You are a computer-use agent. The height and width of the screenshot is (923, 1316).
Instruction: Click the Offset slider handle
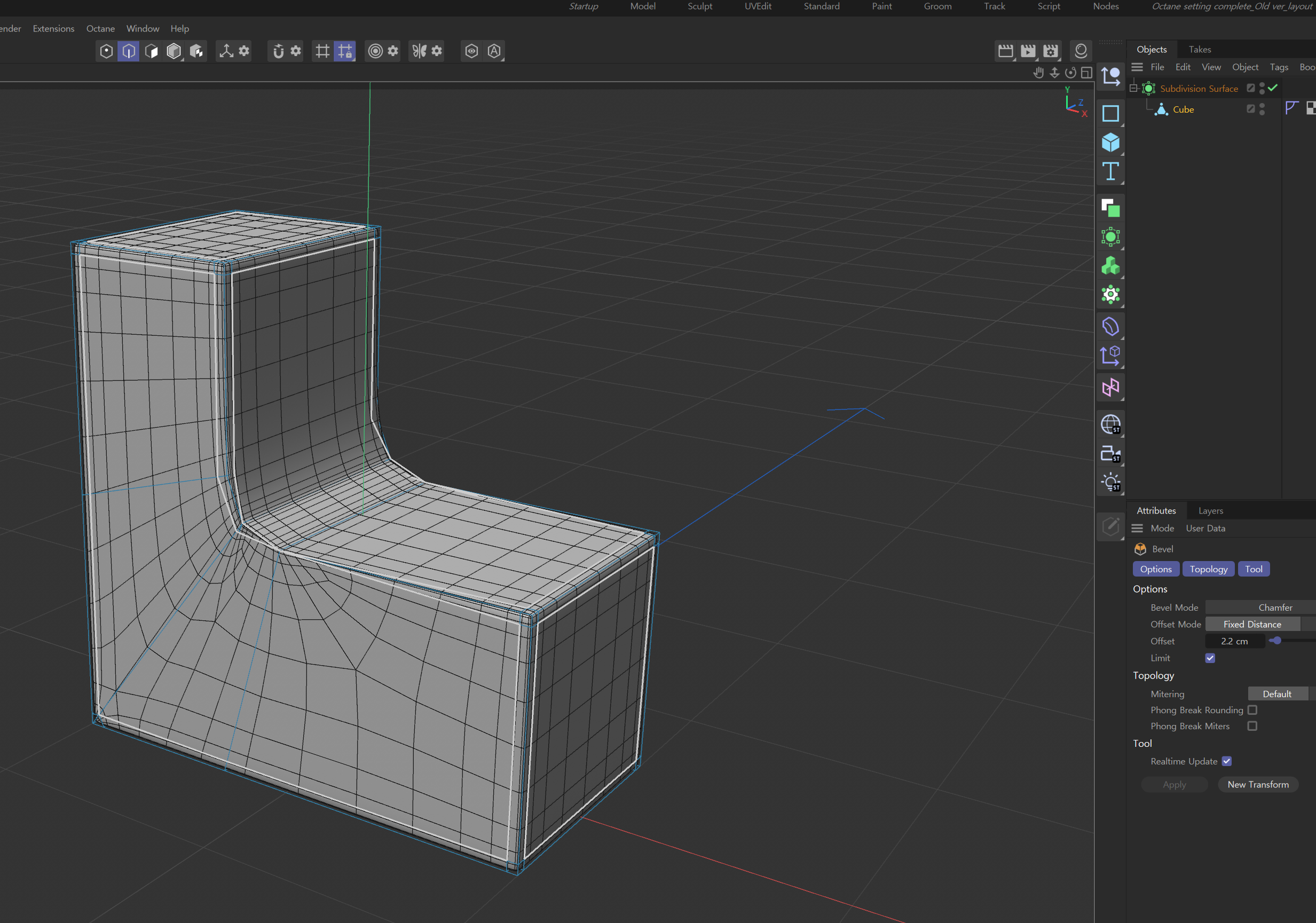1276,641
